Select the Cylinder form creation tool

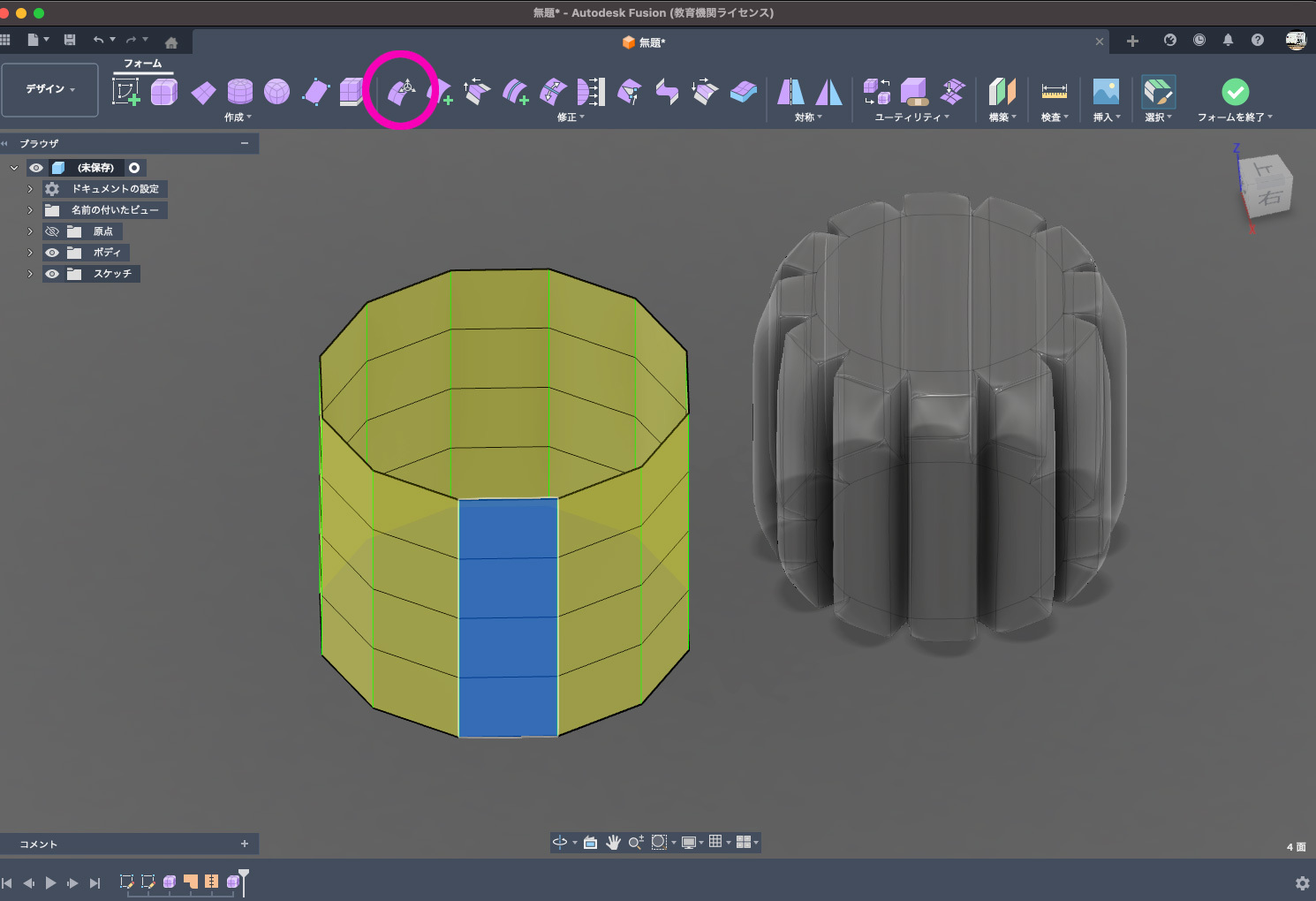tap(239, 91)
